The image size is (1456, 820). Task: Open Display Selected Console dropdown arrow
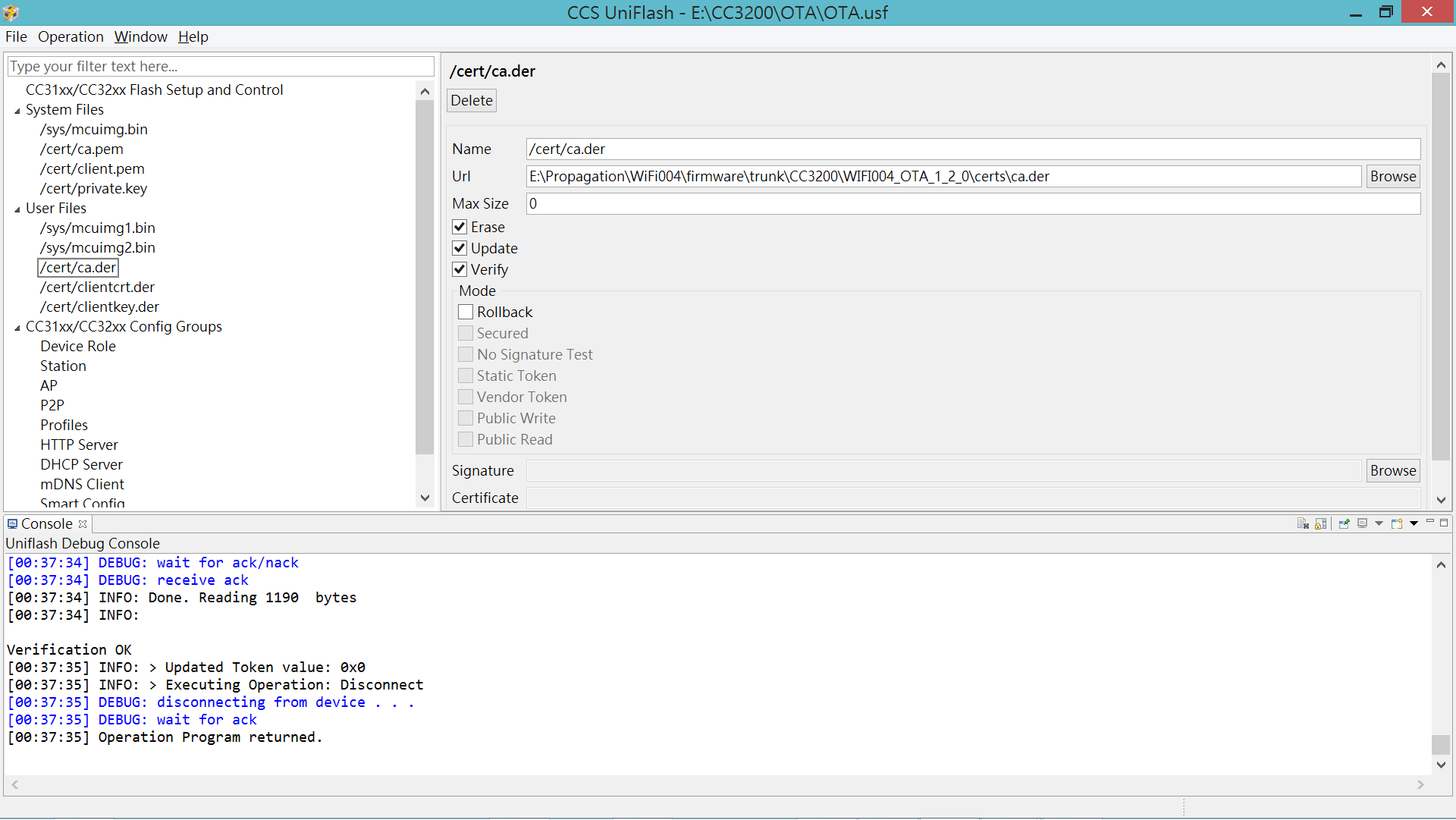click(x=1379, y=523)
